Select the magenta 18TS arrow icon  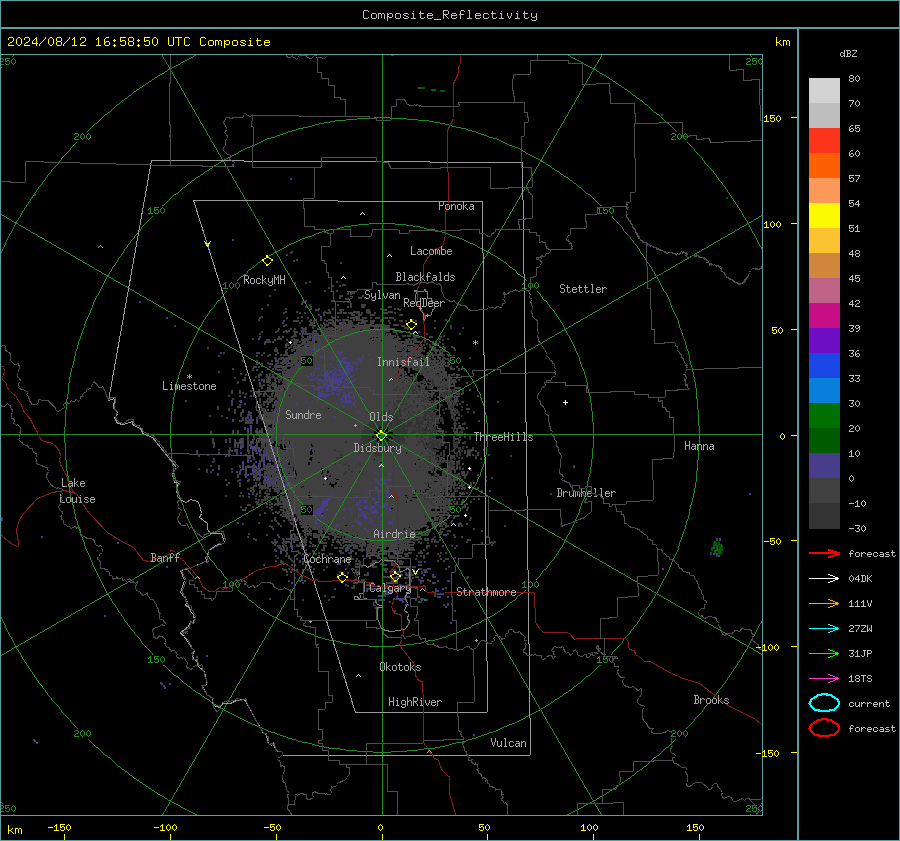click(824, 679)
